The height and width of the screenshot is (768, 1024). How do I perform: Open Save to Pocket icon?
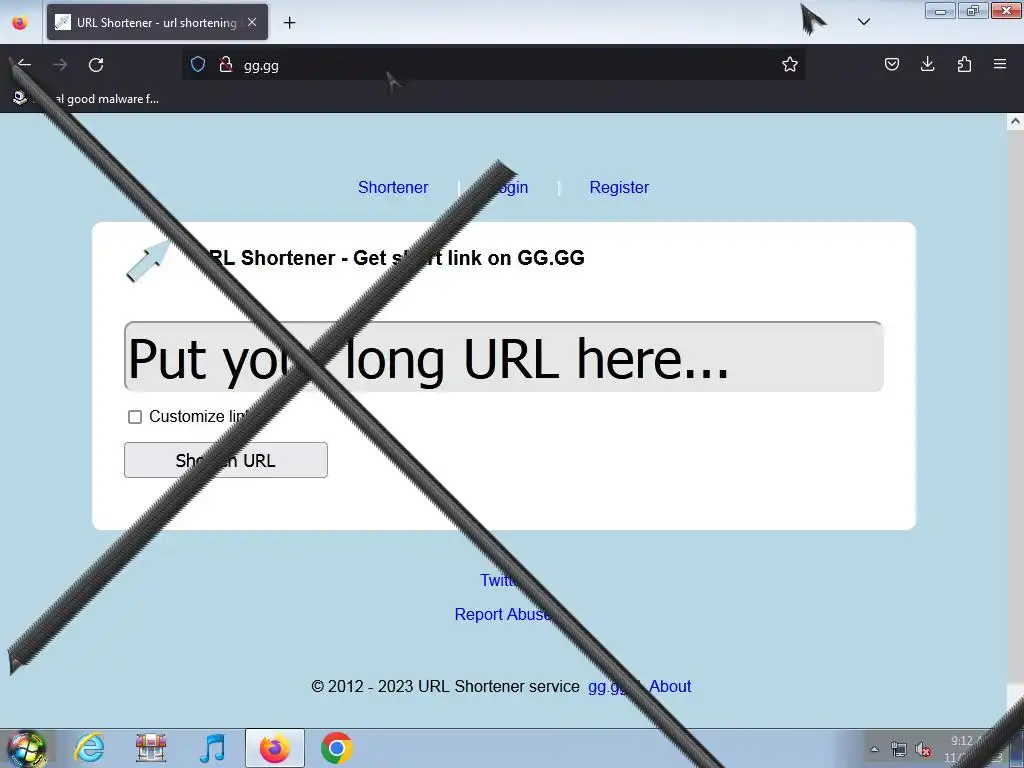tap(891, 64)
